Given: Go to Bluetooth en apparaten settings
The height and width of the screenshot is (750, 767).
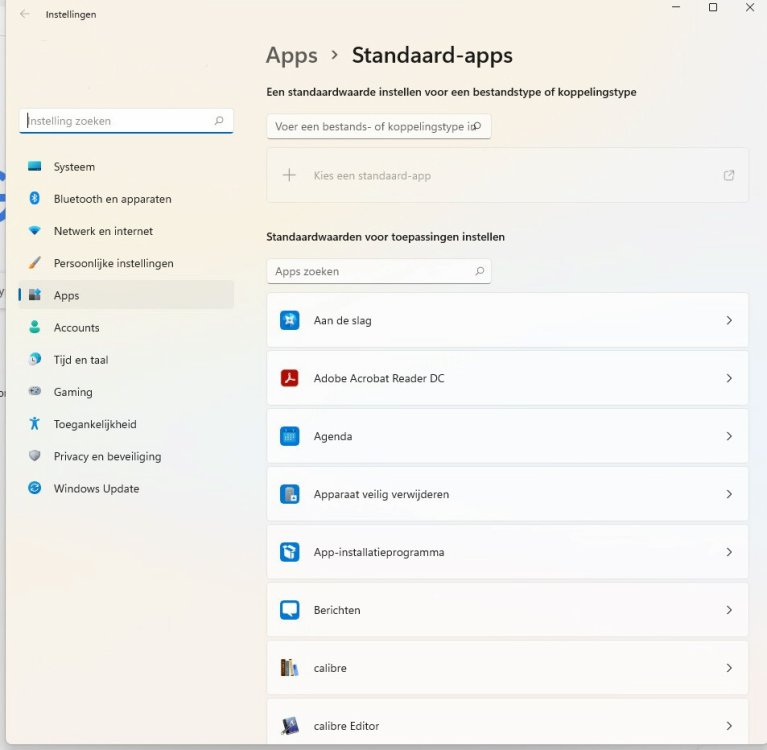Looking at the screenshot, I should (x=126, y=199).
